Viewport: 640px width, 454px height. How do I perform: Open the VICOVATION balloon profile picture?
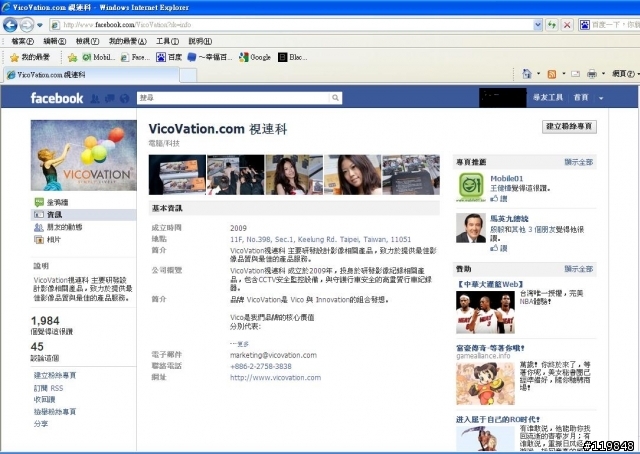pos(84,155)
